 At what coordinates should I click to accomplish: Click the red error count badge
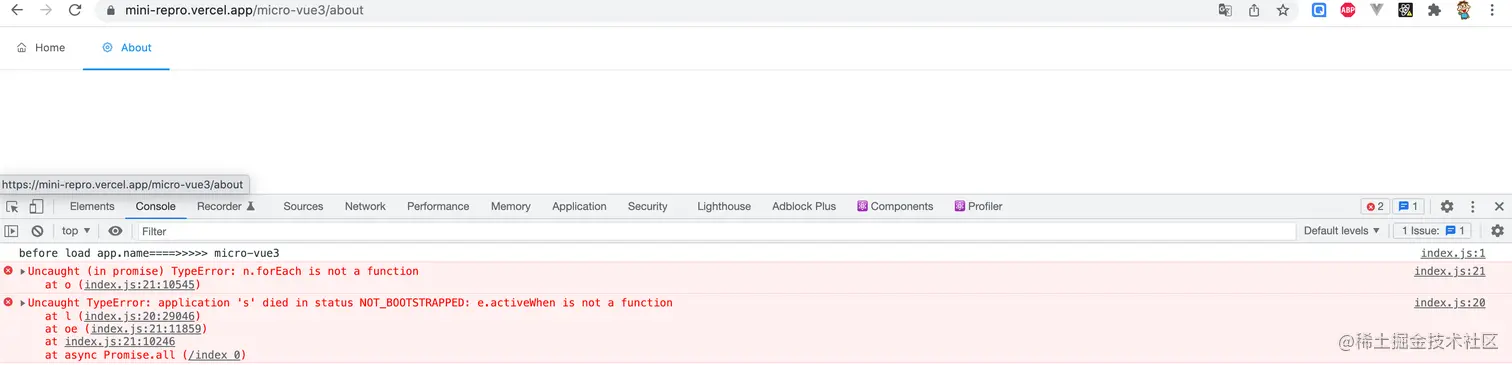click(1375, 206)
